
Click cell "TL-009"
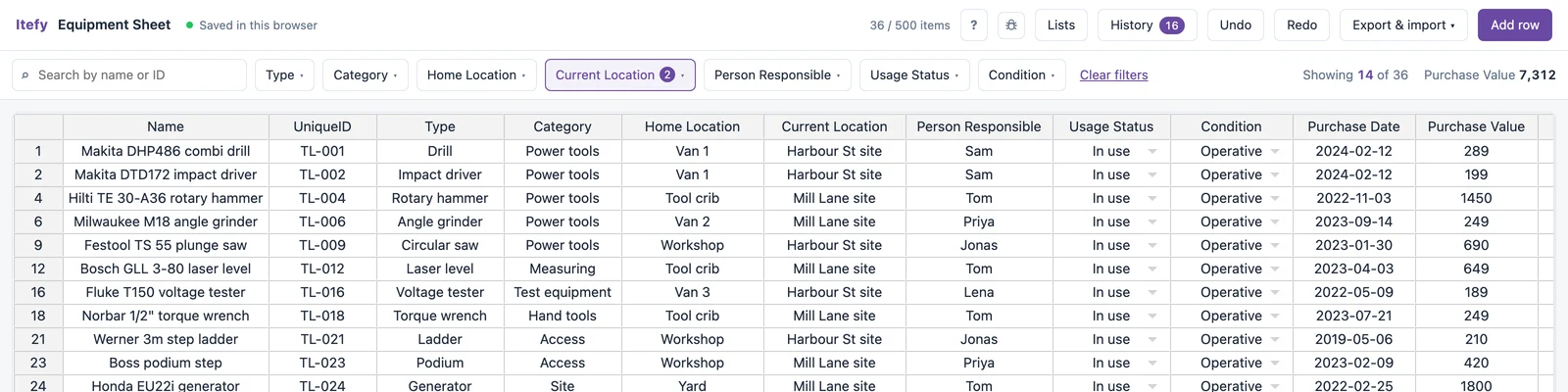tap(322, 245)
